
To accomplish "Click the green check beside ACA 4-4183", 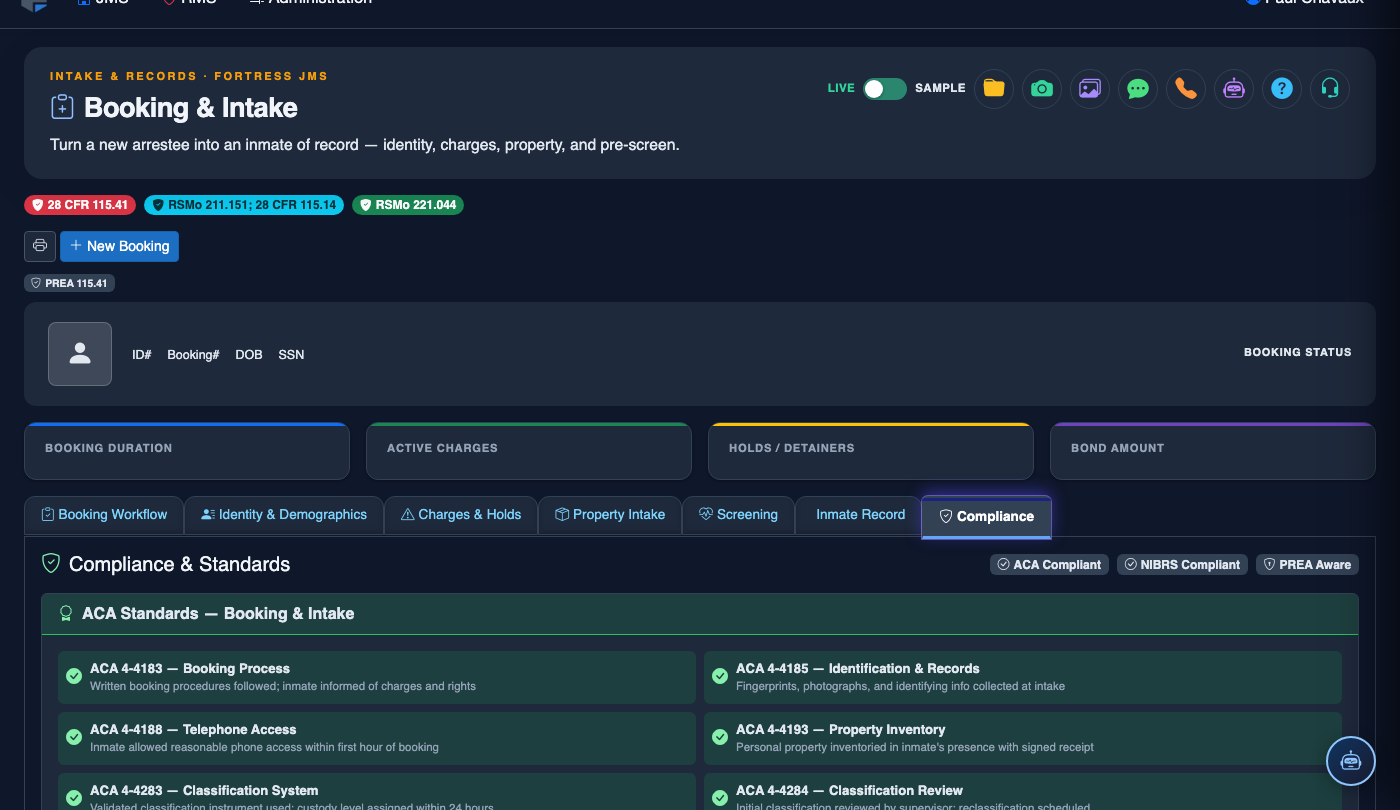I will pyautogui.click(x=74, y=676).
